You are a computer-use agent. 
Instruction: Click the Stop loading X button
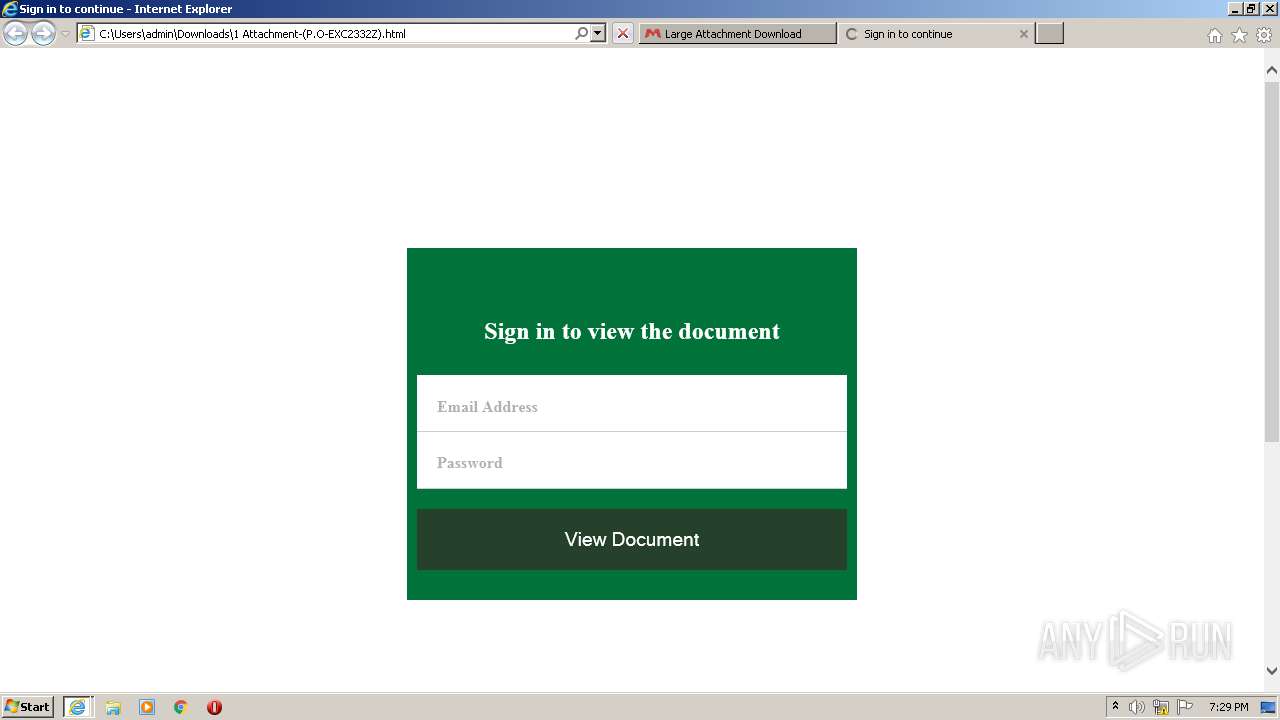[x=623, y=34]
